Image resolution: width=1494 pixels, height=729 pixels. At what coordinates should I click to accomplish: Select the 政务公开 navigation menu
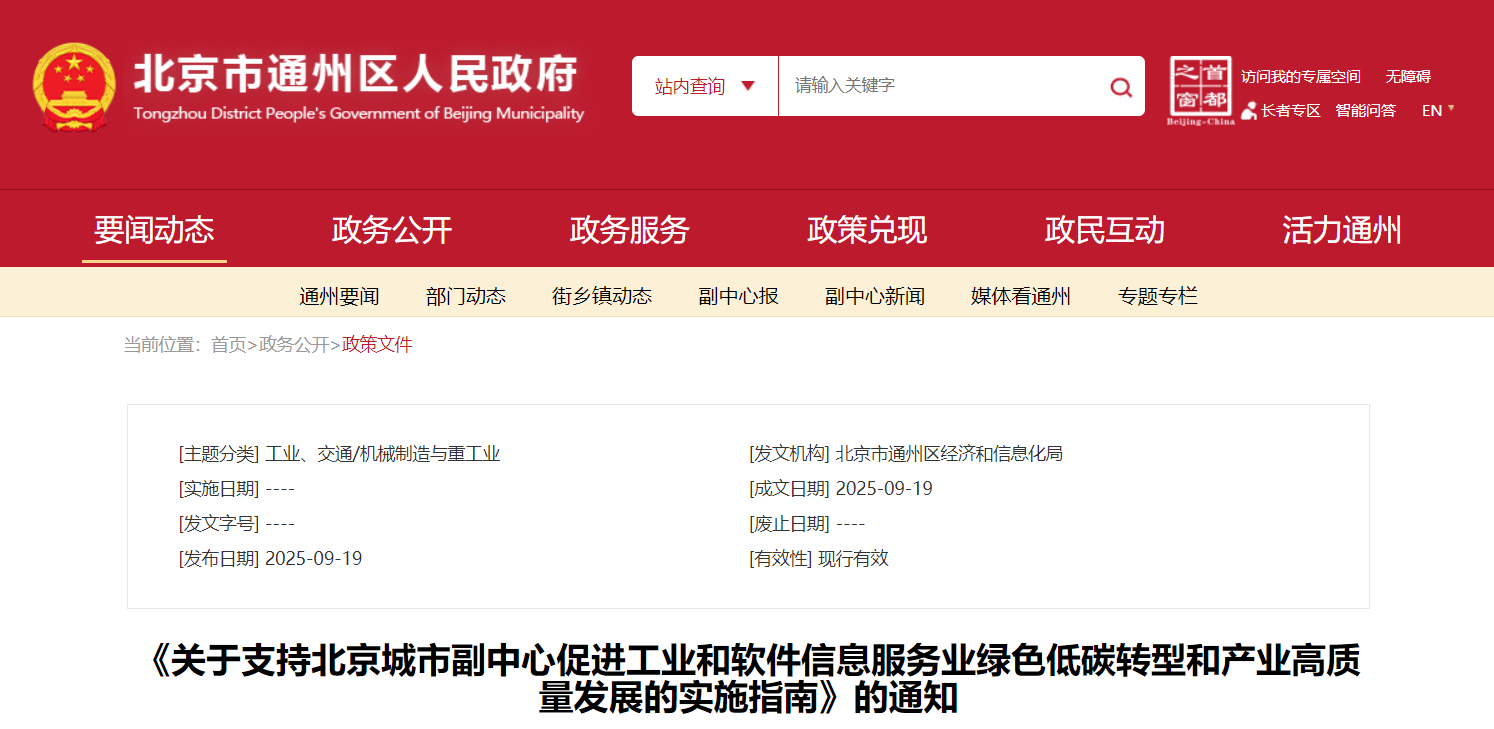pyautogui.click(x=392, y=231)
